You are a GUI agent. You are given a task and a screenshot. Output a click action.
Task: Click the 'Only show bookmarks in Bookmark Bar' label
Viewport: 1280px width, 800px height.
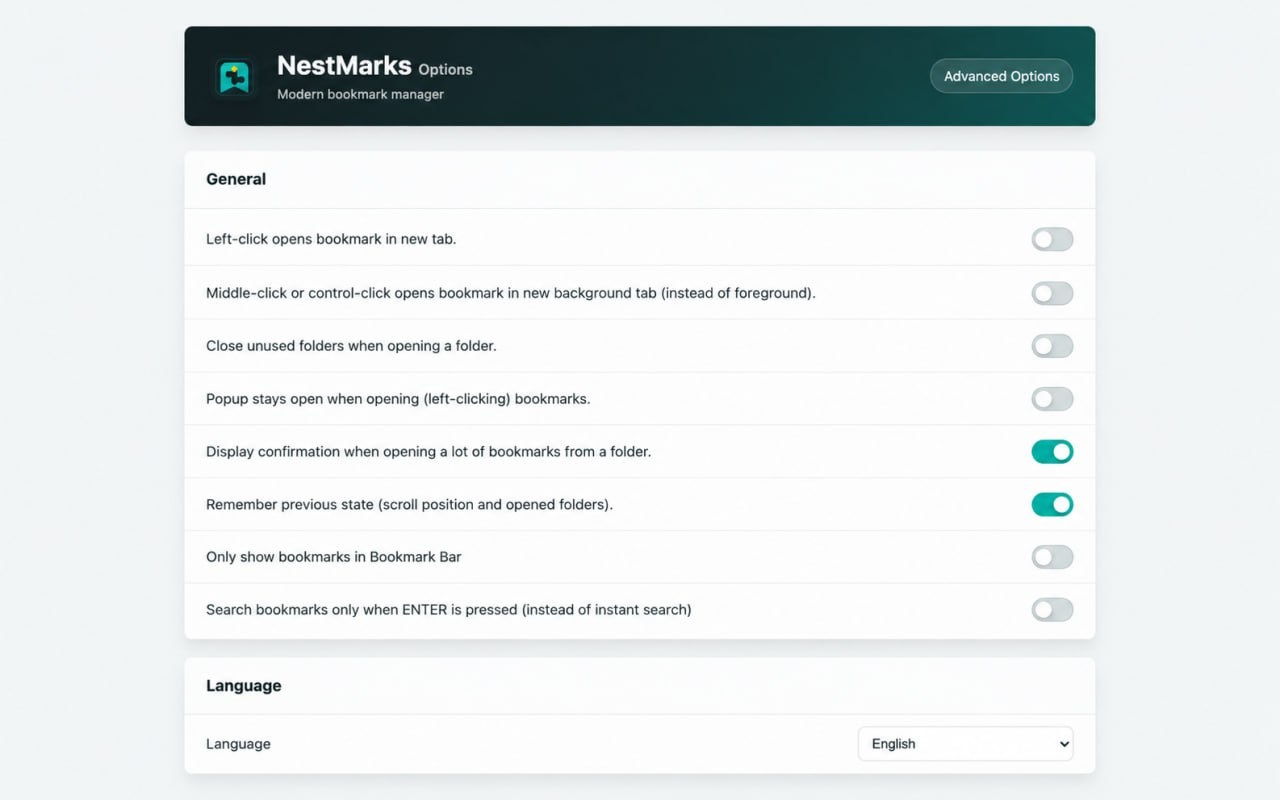coord(334,557)
